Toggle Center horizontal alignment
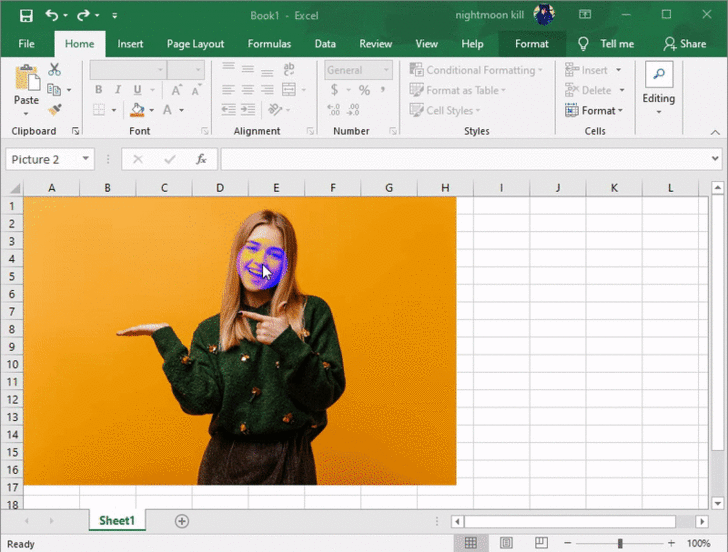728x552 pixels. point(247,90)
